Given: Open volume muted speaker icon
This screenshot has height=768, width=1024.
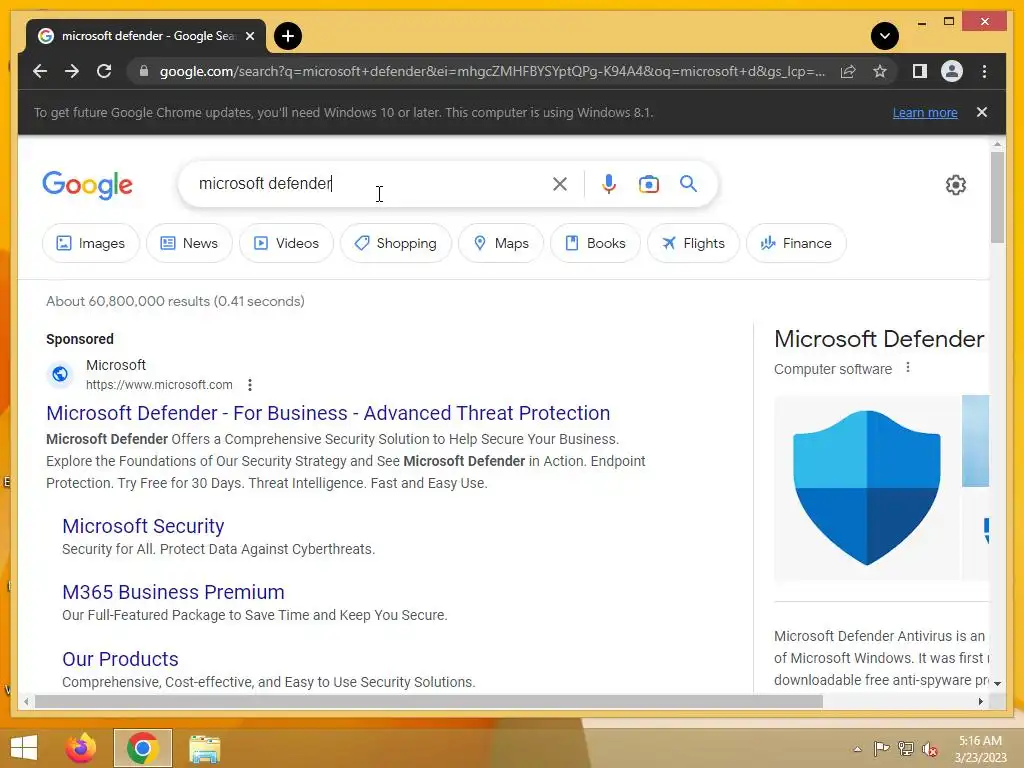Looking at the screenshot, I should [x=929, y=749].
